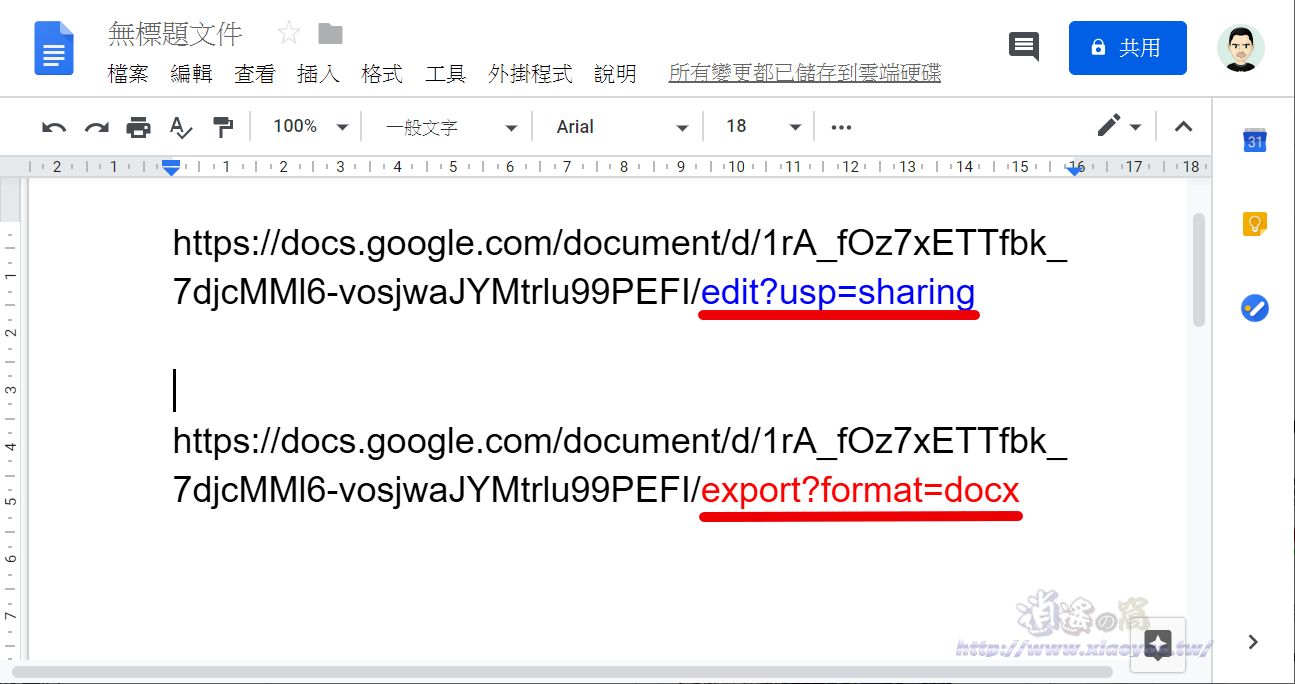Open the font size 18 dropdown
Image resolution: width=1295 pixels, height=684 pixels.
[763, 127]
